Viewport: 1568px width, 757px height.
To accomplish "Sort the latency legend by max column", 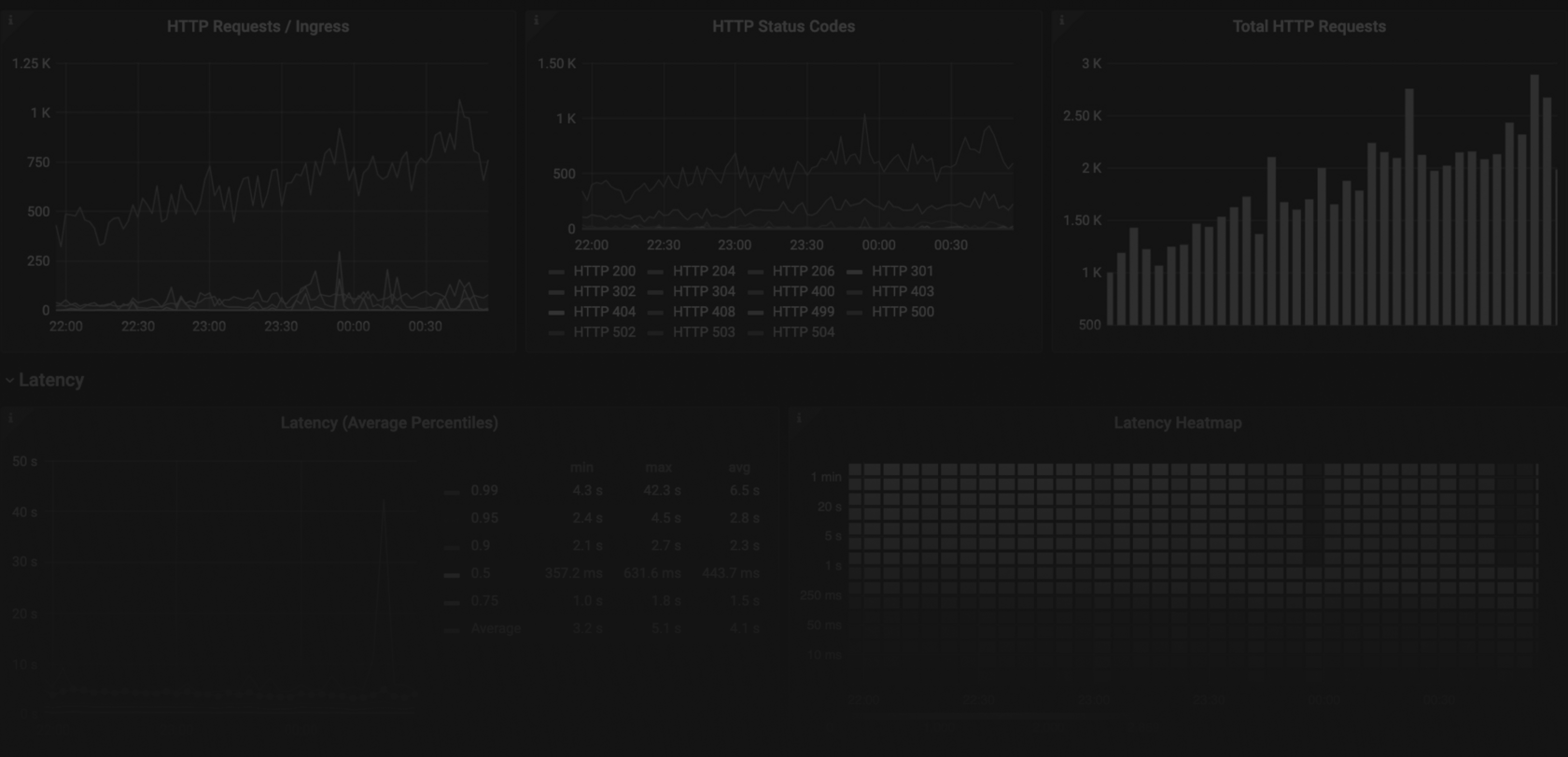I will point(658,467).
